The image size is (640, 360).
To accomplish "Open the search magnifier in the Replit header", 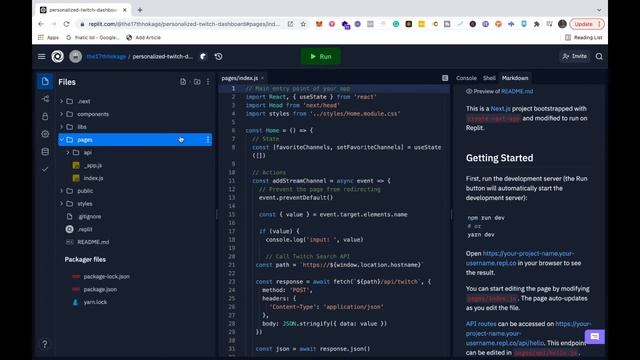I will point(599,56).
